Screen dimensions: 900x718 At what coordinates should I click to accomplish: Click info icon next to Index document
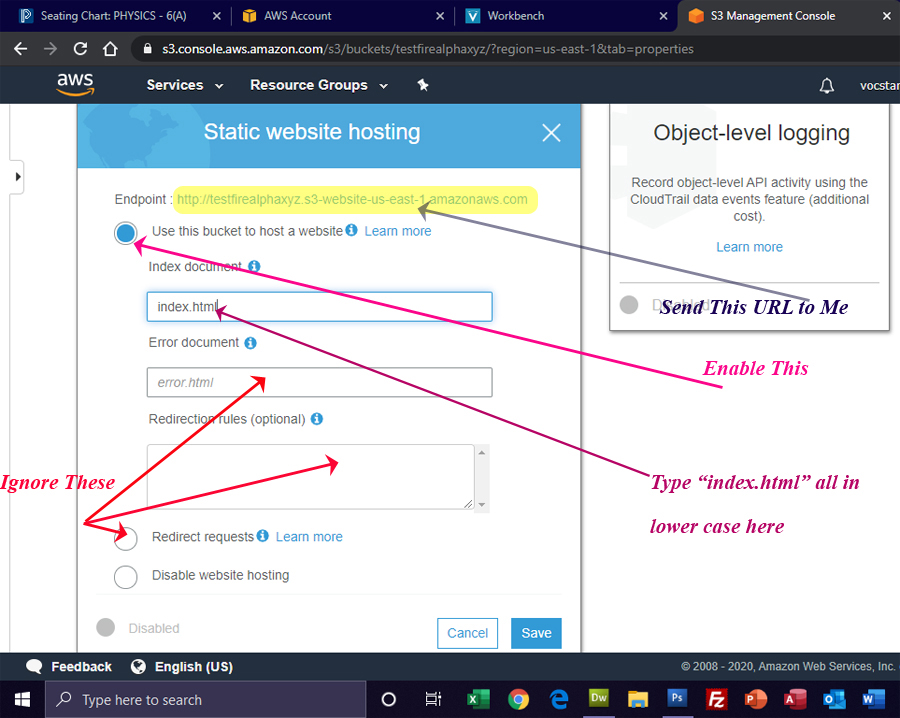[254, 267]
